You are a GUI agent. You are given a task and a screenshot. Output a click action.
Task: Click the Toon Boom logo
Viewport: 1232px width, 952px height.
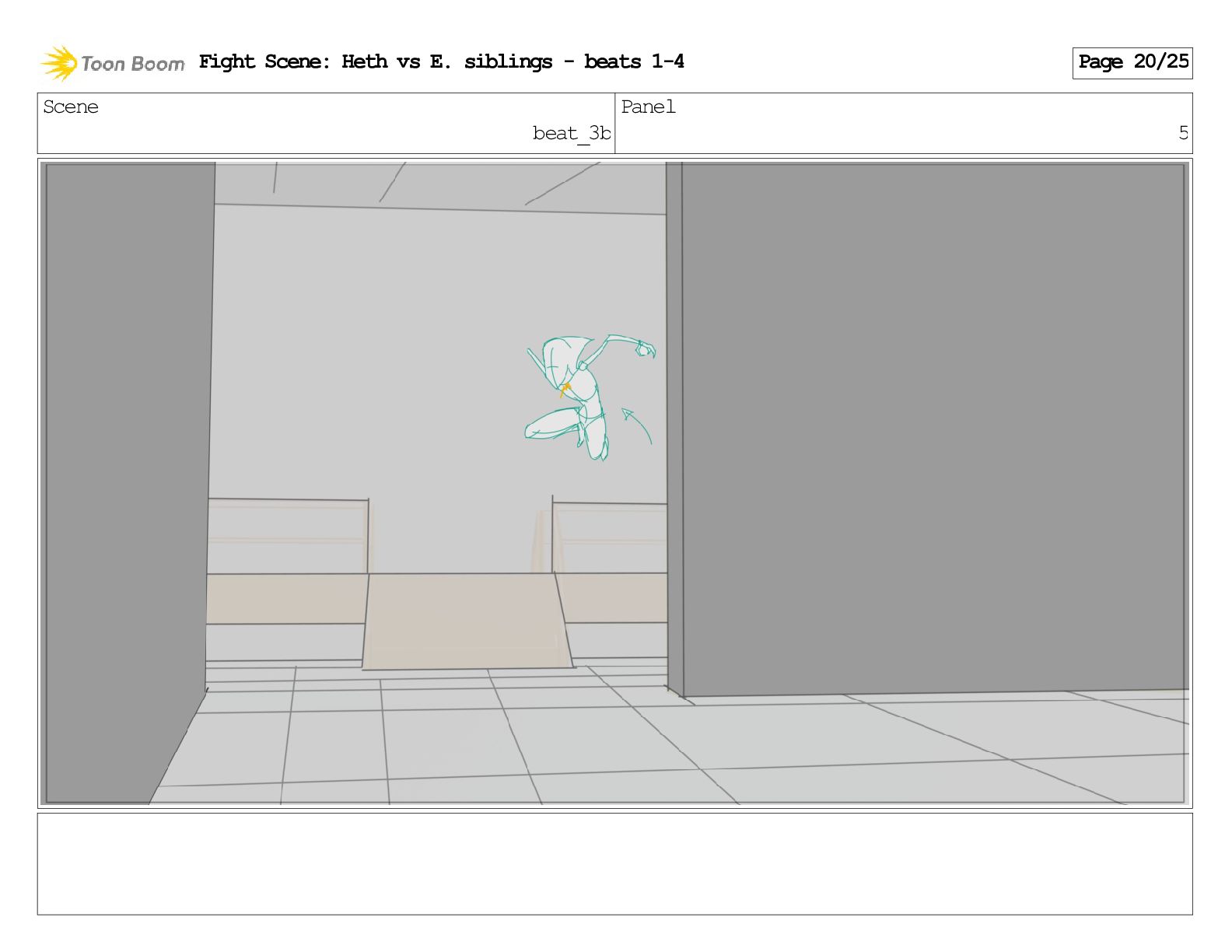click(x=113, y=63)
